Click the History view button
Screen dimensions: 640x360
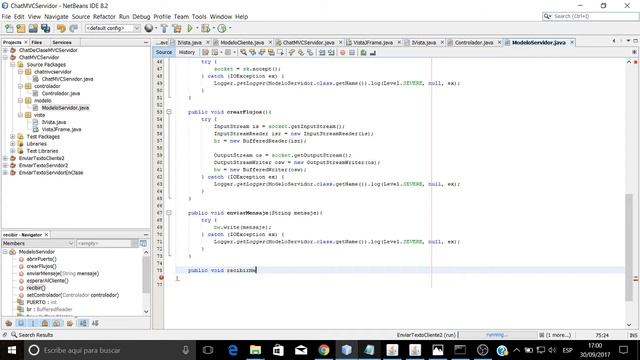coord(187,52)
